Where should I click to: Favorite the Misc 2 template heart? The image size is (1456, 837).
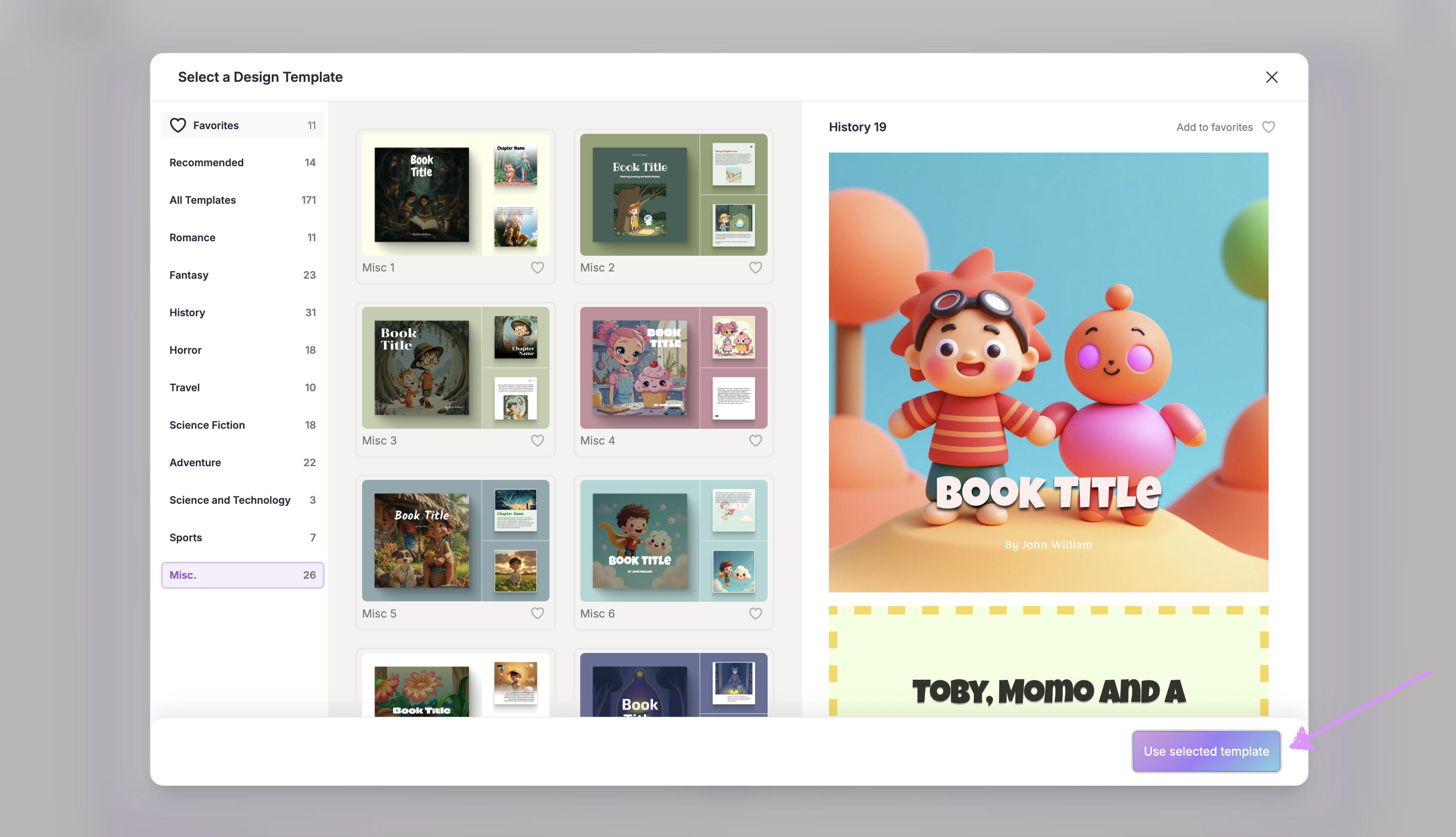tap(755, 267)
